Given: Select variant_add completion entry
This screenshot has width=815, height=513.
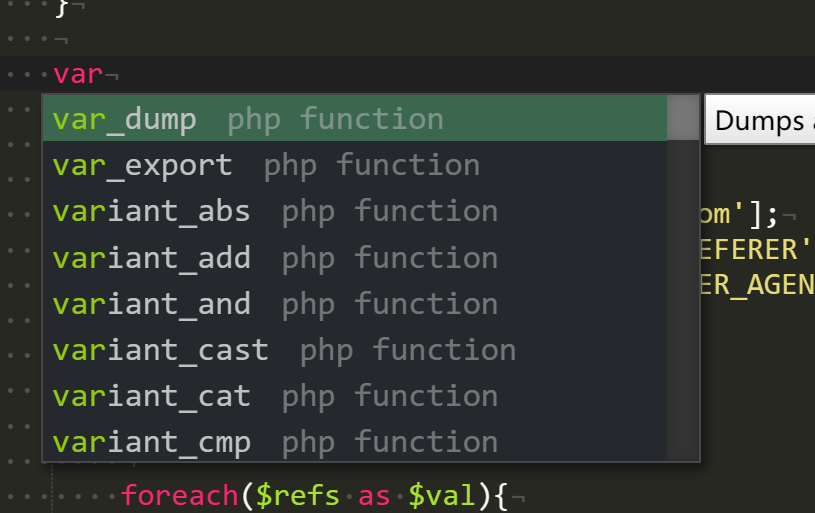Looking at the screenshot, I should coord(354,257).
